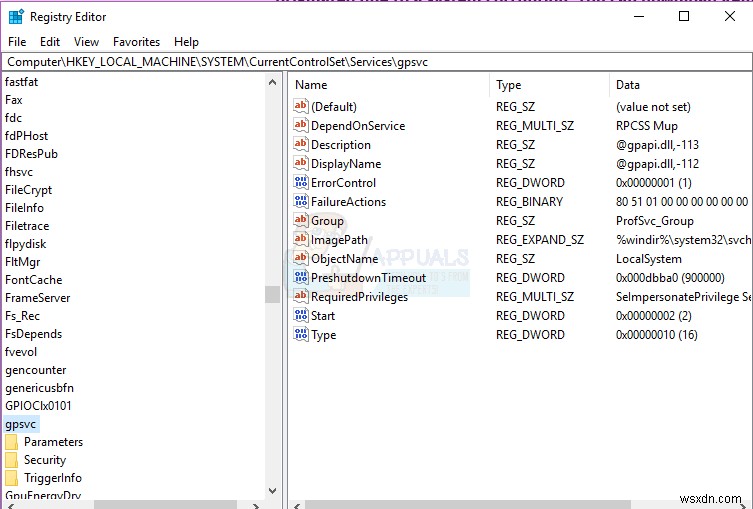The image size is (753, 509).
Task: Open the File menu
Action: point(17,42)
